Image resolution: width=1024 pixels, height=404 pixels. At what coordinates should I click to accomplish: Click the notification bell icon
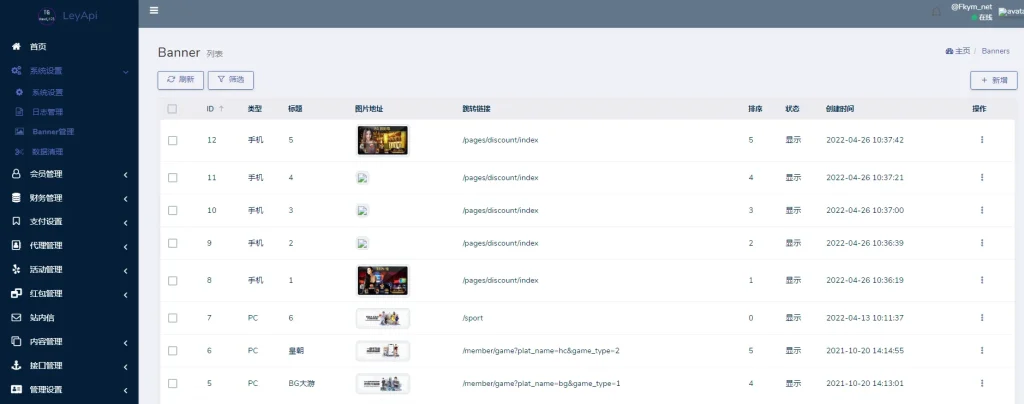936,12
